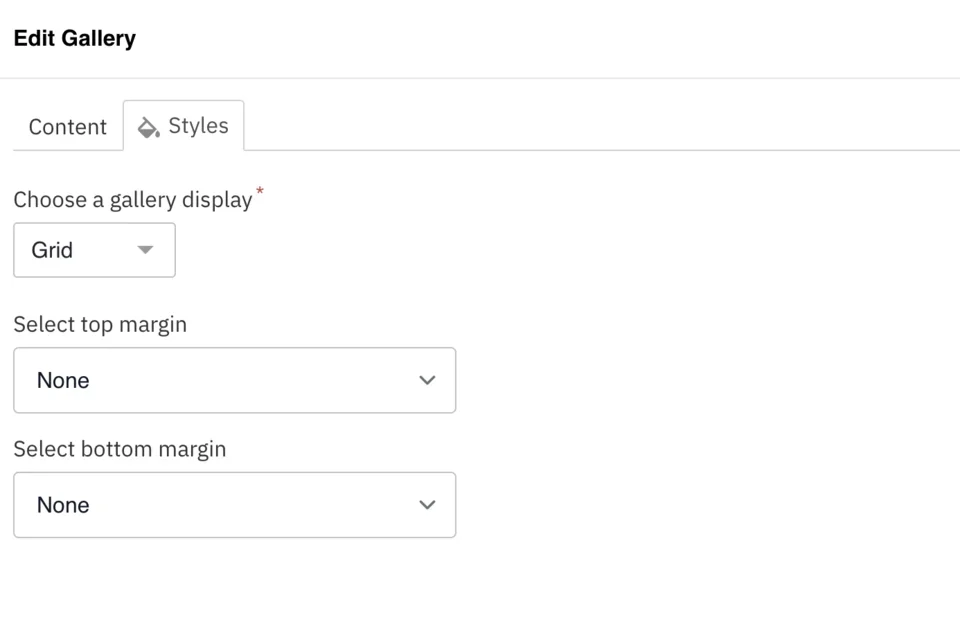Click the None value in bottom margin field
960x640 pixels.
(x=63, y=505)
